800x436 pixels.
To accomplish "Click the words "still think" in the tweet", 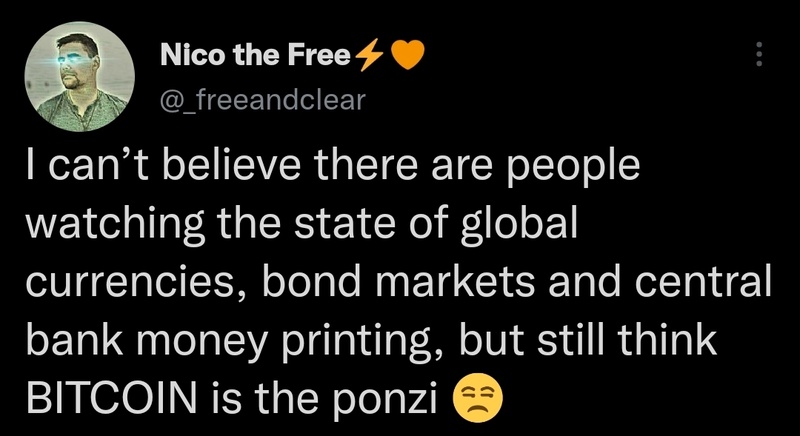I will point(647,341).
